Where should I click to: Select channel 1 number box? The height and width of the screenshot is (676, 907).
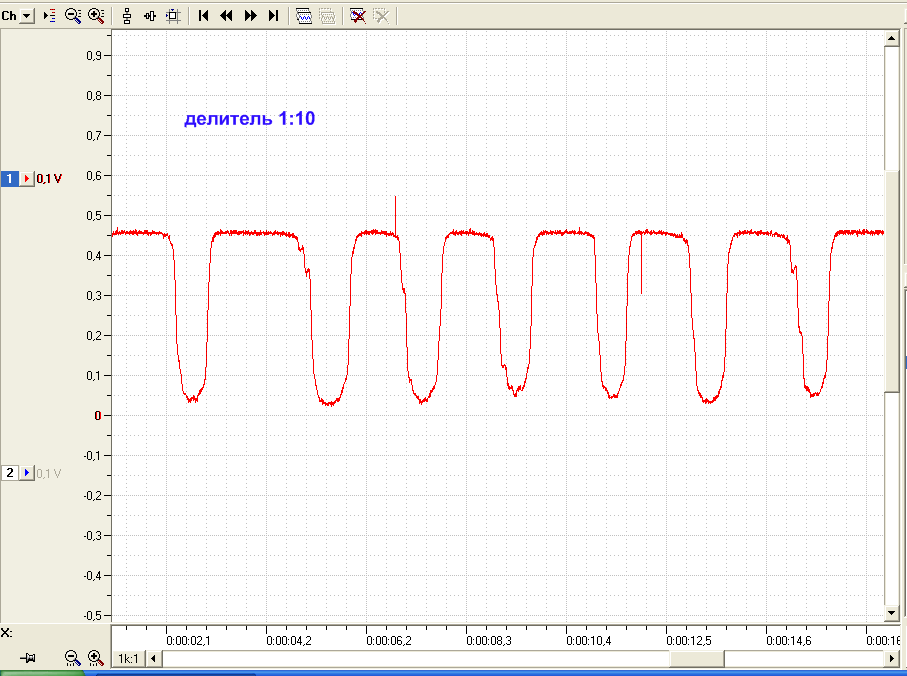point(9,179)
